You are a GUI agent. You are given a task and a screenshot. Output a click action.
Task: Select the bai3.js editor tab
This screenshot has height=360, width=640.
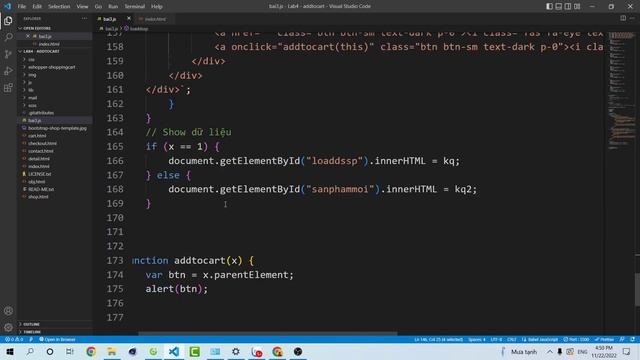point(110,19)
